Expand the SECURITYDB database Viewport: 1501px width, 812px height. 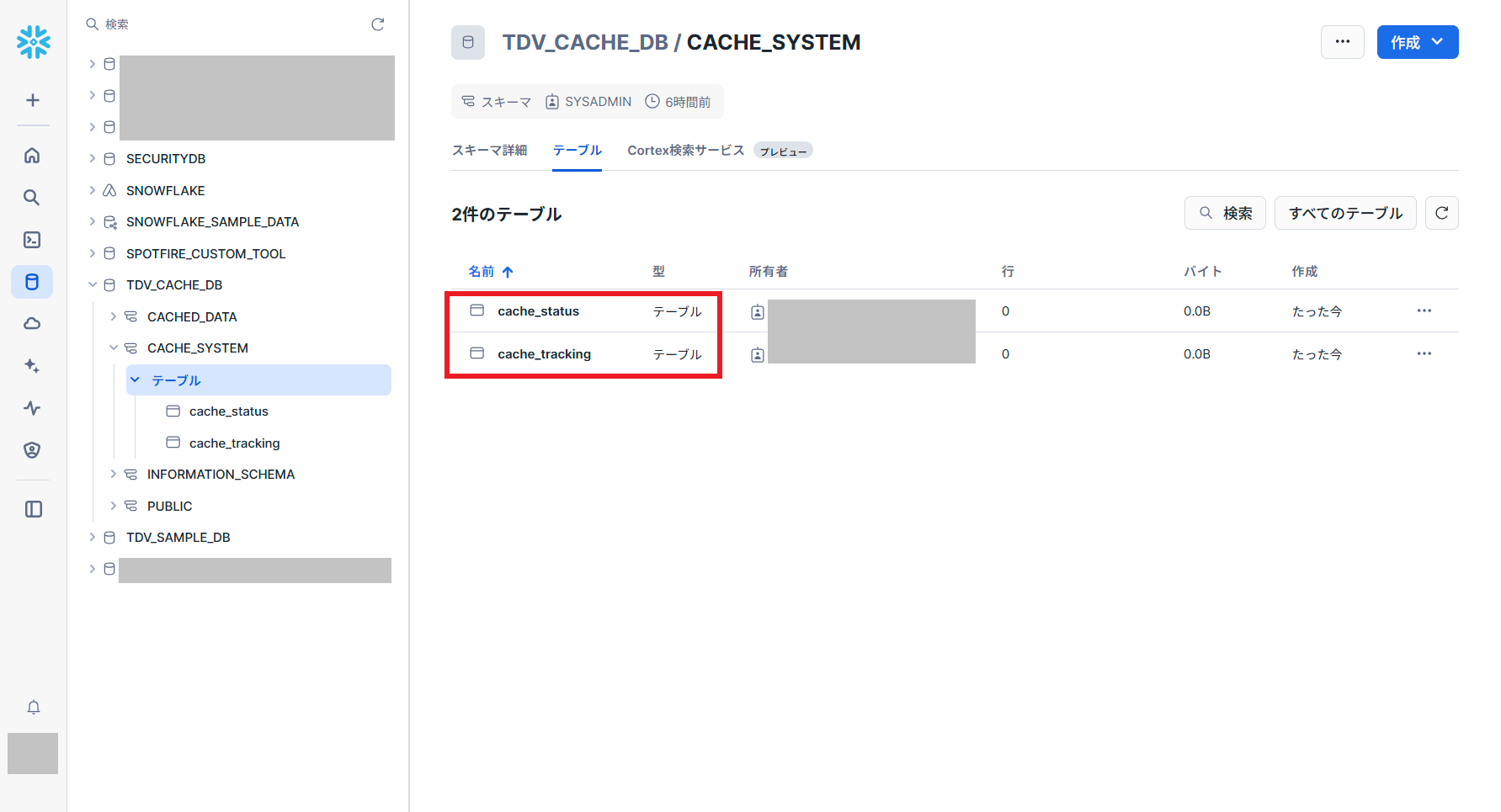pos(93,158)
